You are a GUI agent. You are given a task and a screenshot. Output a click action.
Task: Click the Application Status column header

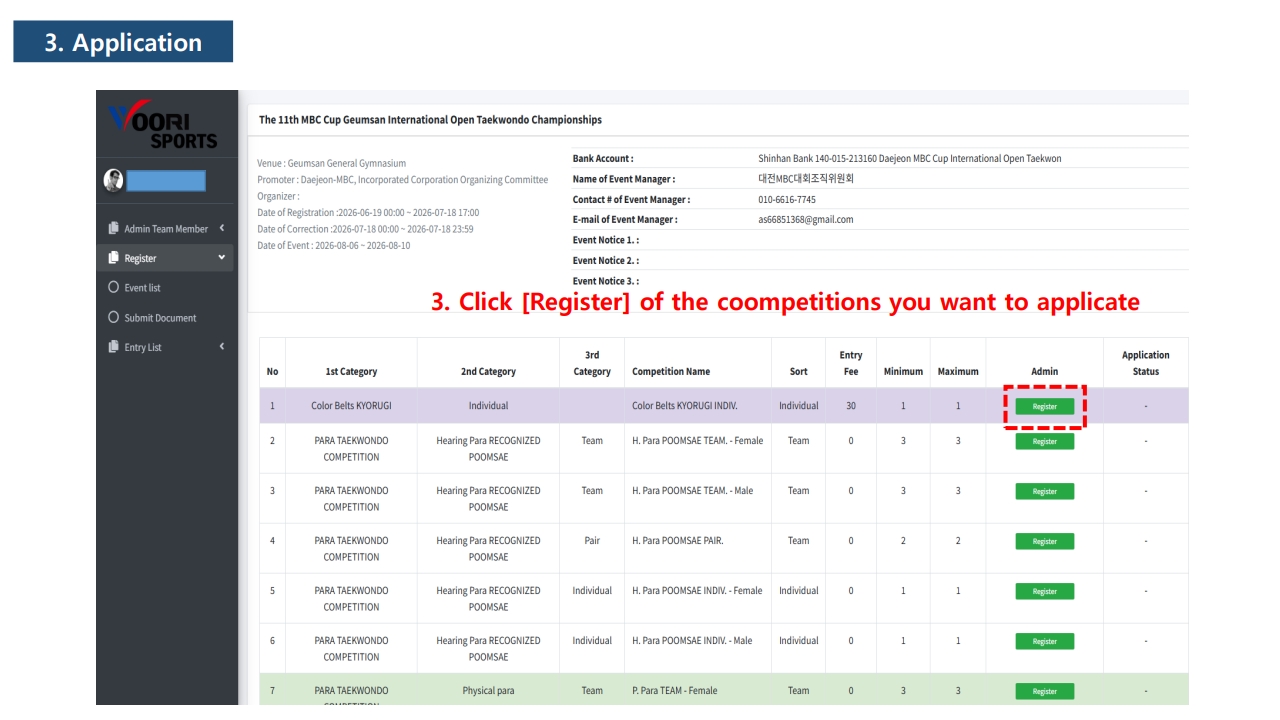pos(1146,363)
